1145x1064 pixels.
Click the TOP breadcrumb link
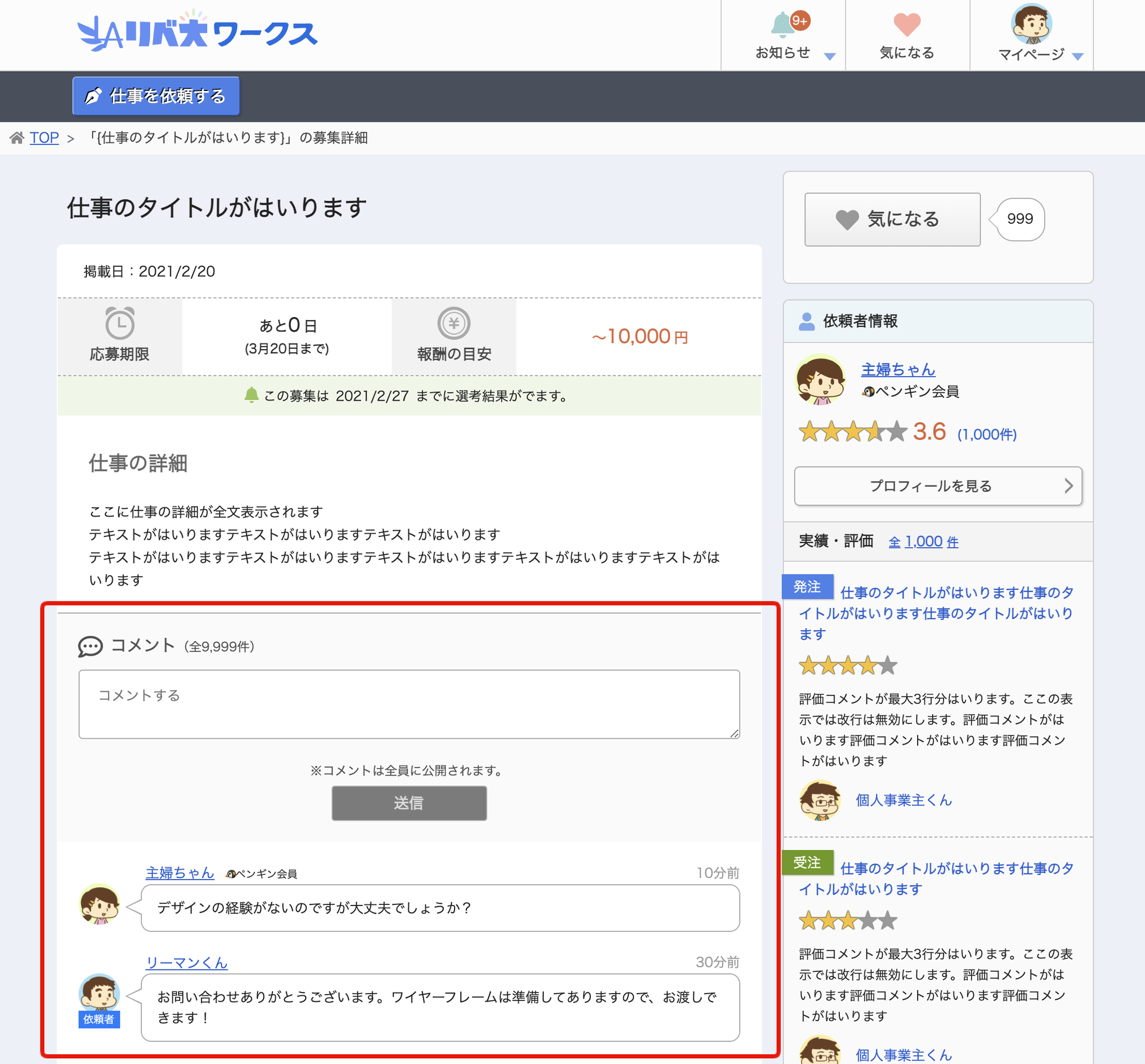point(44,137)
